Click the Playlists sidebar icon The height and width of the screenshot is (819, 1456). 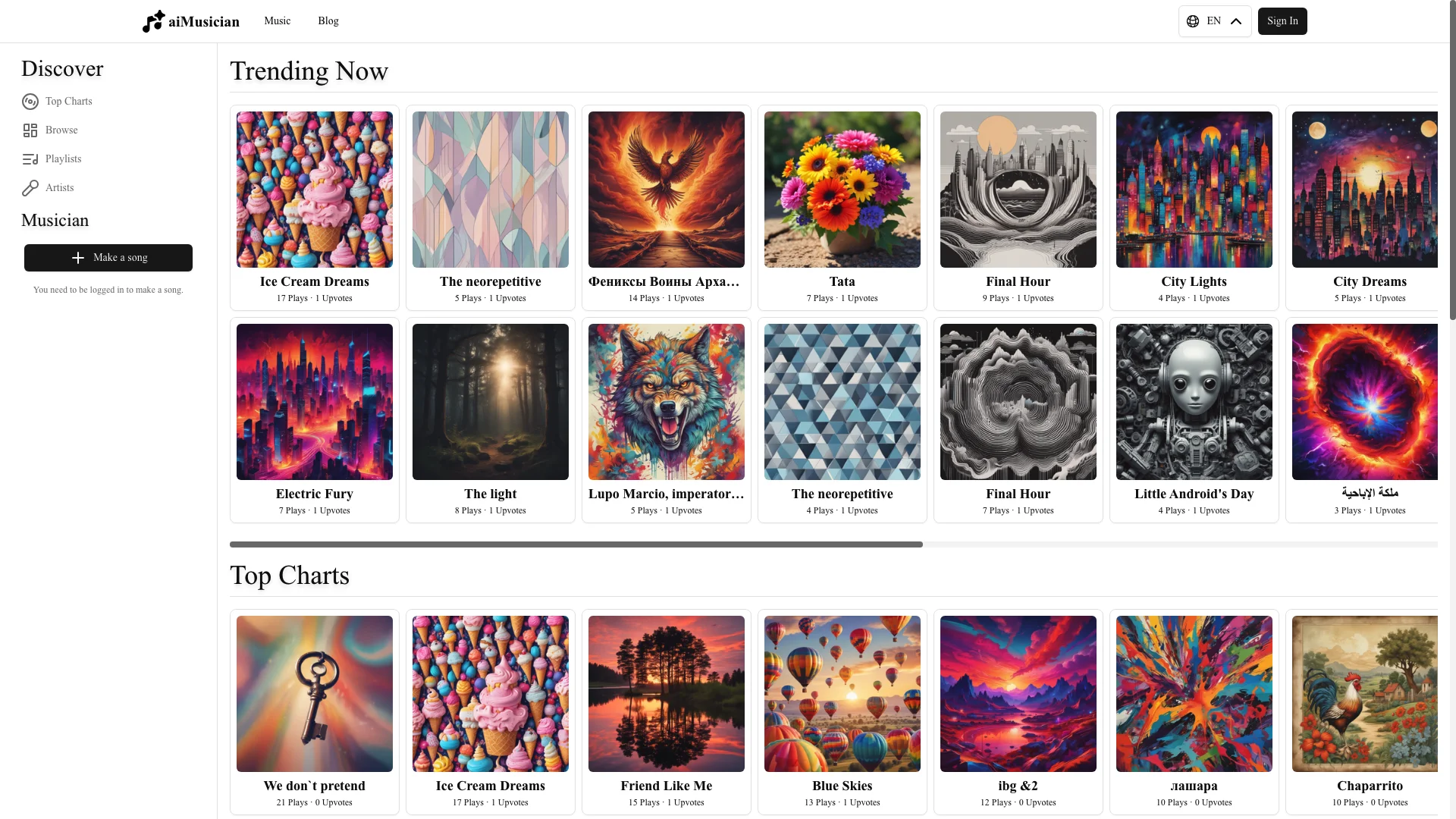pyautogui.click(x=30, y=159)
